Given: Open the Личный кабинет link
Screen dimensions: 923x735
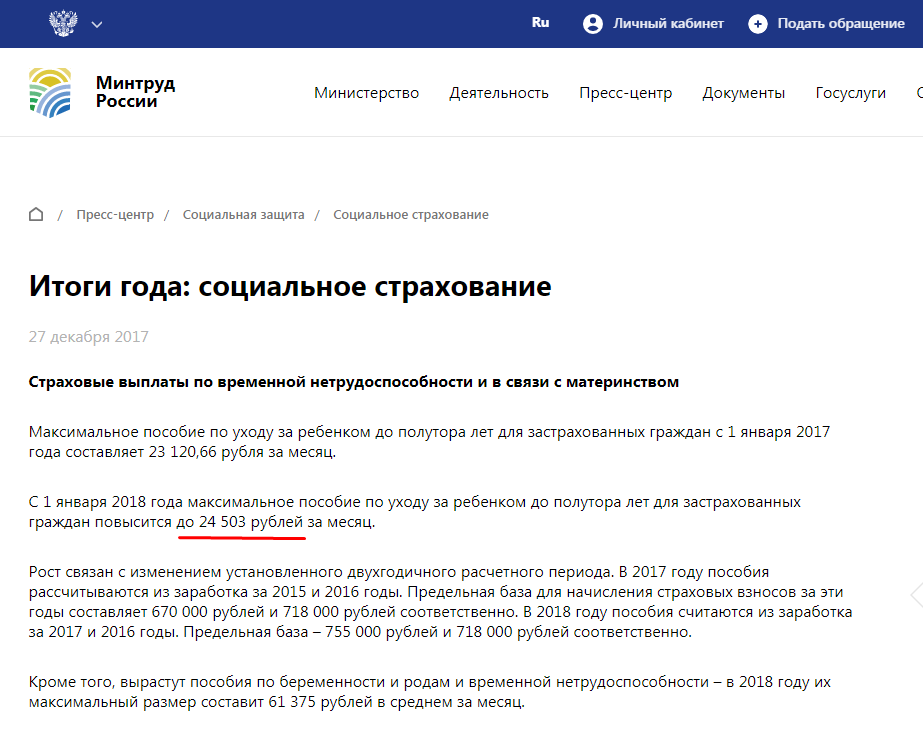Looking at the screenshot, I should point(667,24).
